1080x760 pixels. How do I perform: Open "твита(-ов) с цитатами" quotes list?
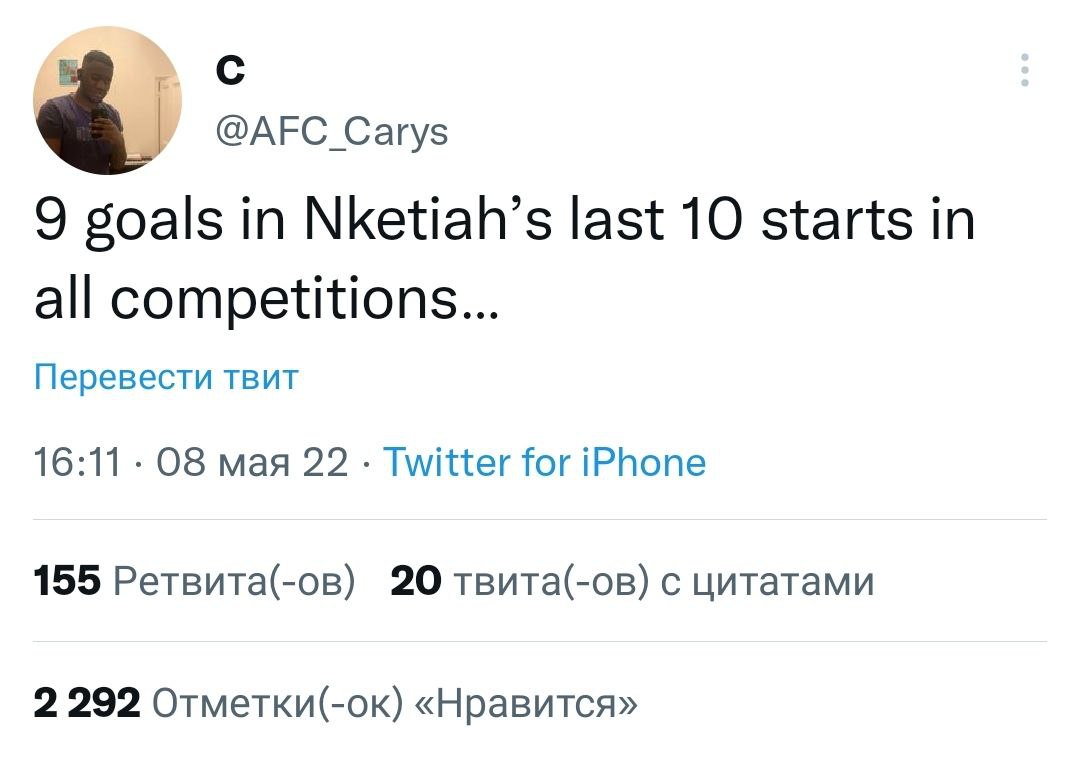click(664, 581)
